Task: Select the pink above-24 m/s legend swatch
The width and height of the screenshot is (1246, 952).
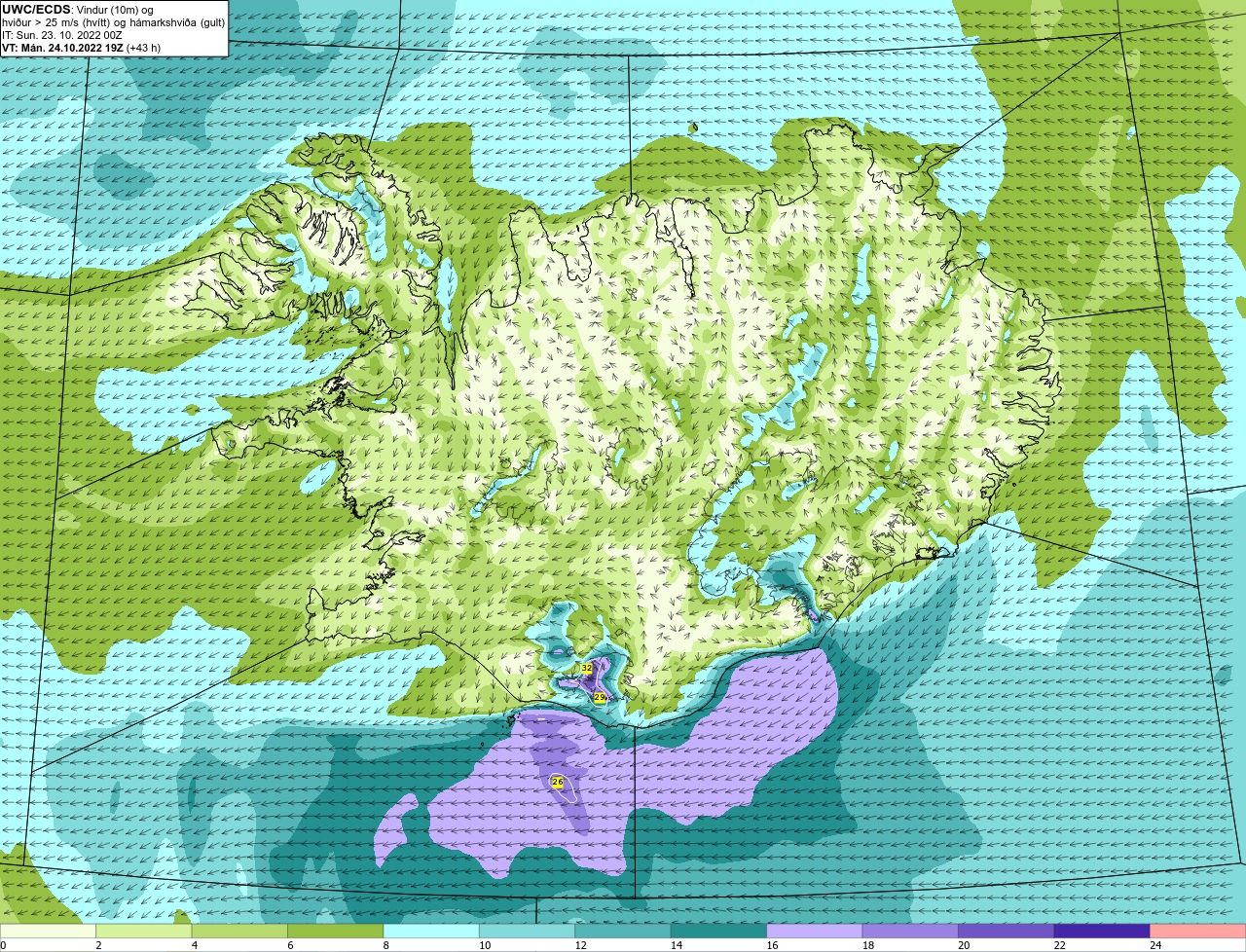Action: coord(1198,931)
